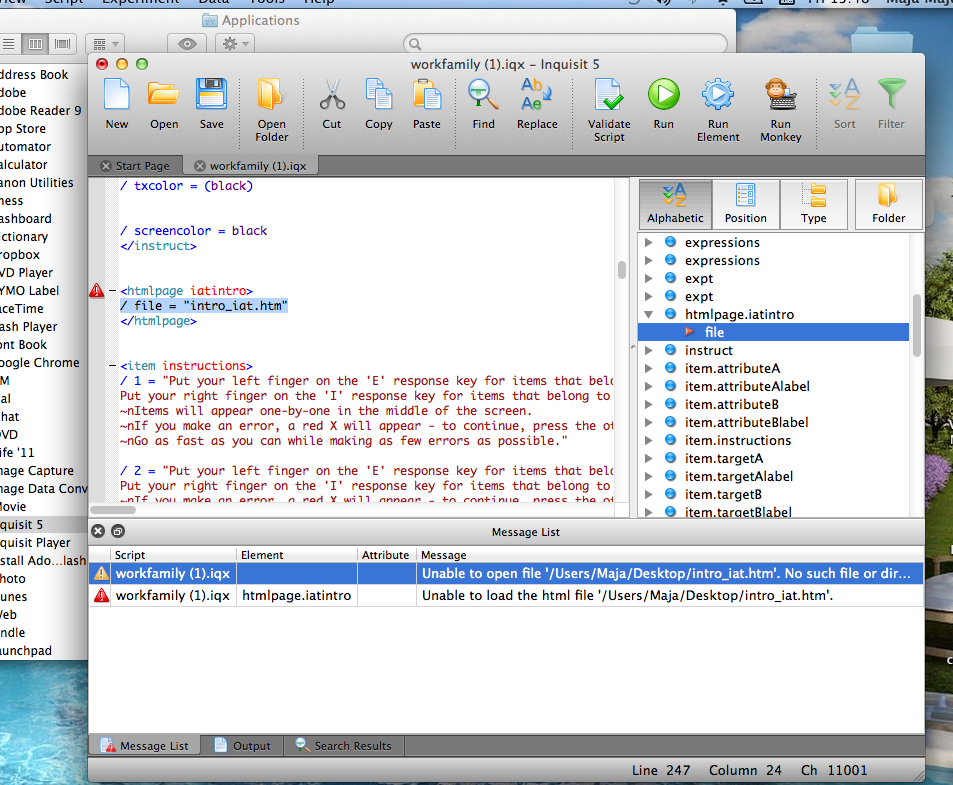
Task: Select 'Unable to load the html file' row
Action: point(506,595)
